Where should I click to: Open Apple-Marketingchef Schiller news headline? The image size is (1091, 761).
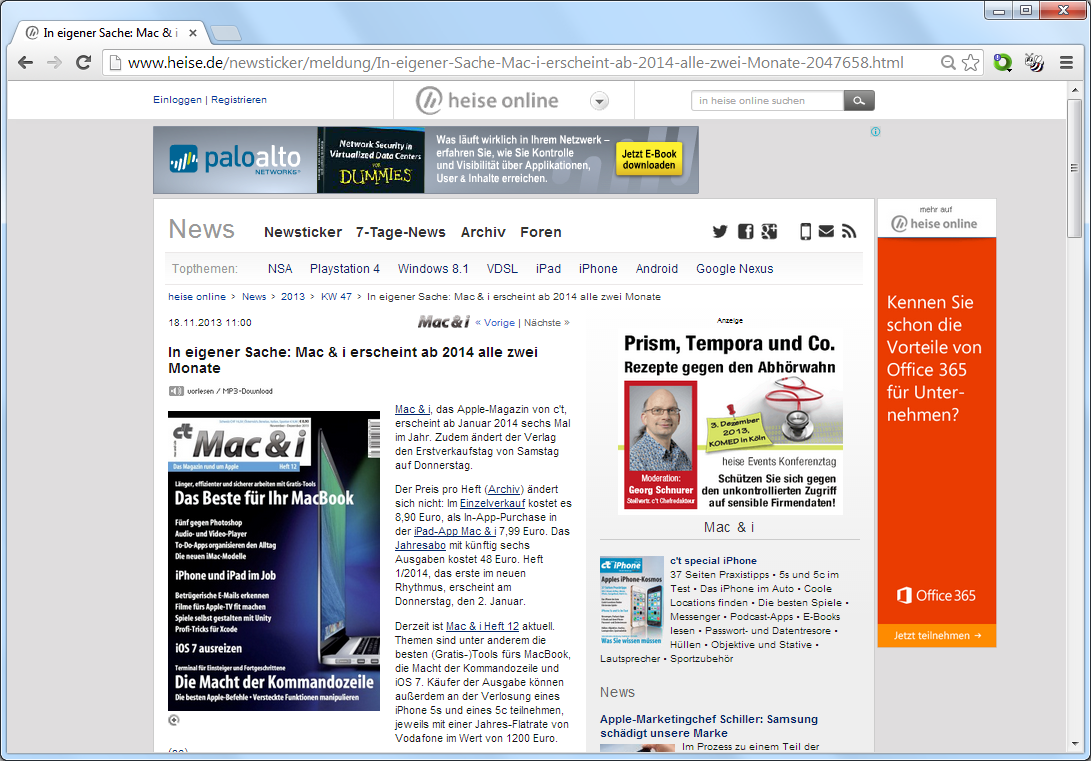(x=709, y=726)
